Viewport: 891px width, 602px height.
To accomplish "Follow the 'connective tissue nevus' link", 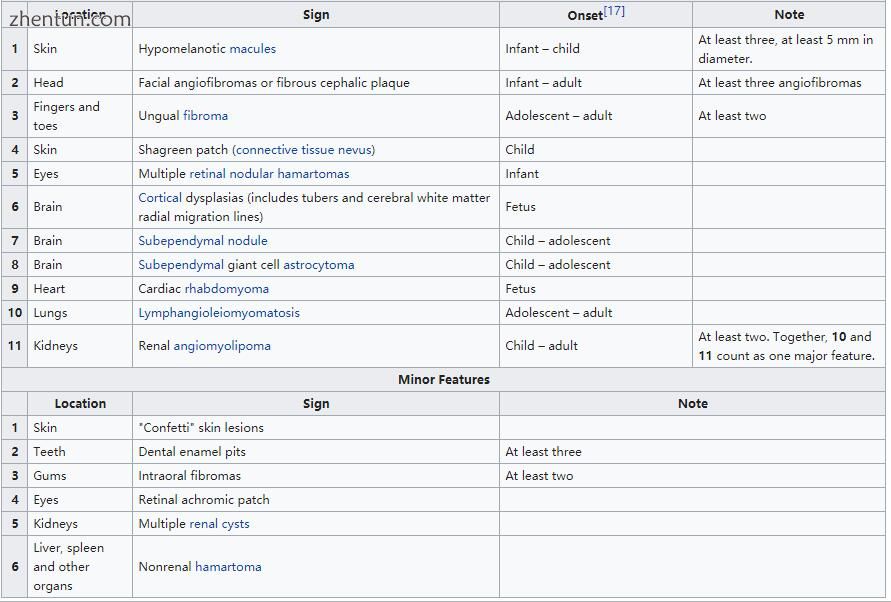I will [303, 150].
